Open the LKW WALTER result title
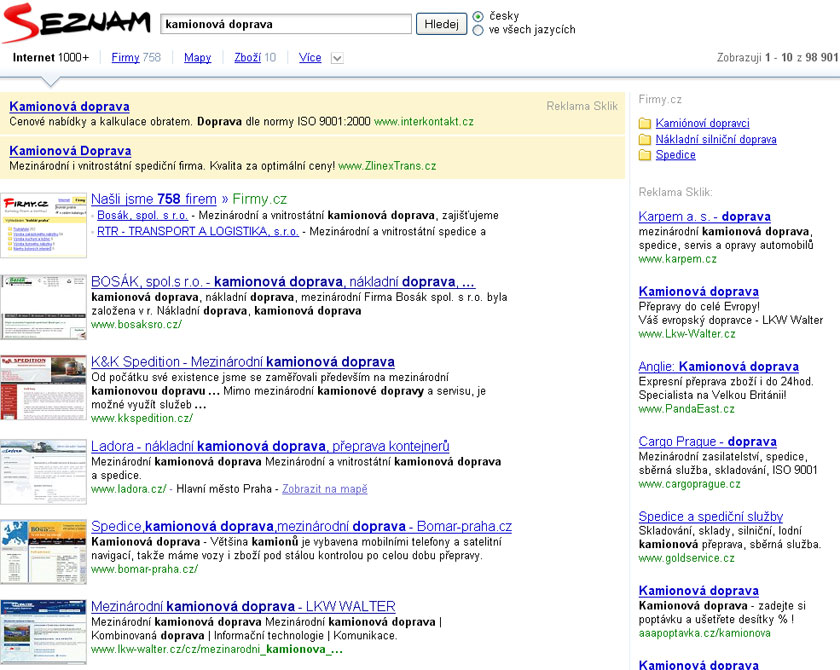This screenshot has height=670, width=840. point(243,607)
